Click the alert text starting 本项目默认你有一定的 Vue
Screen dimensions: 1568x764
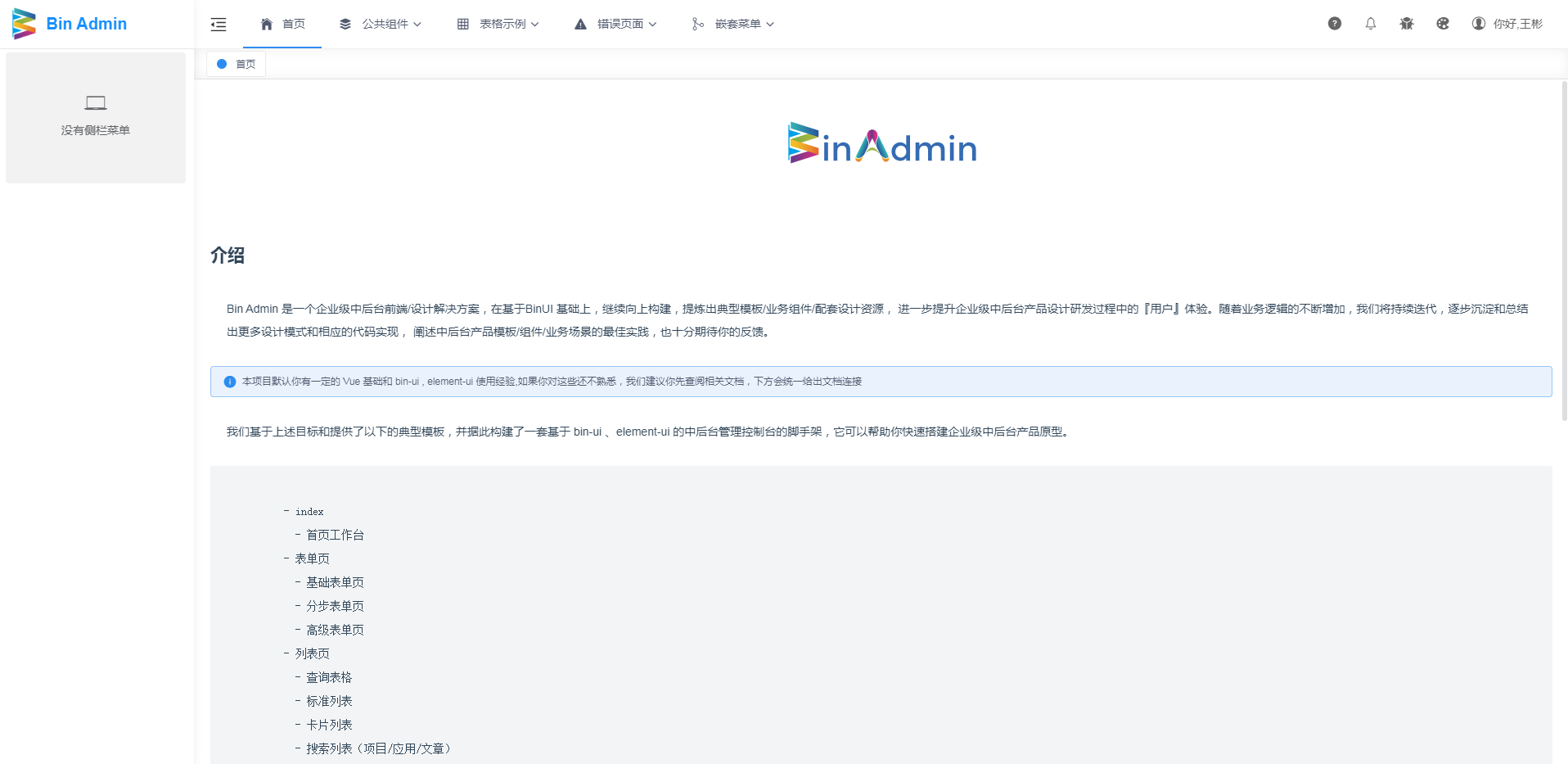(x=552, y=382)
